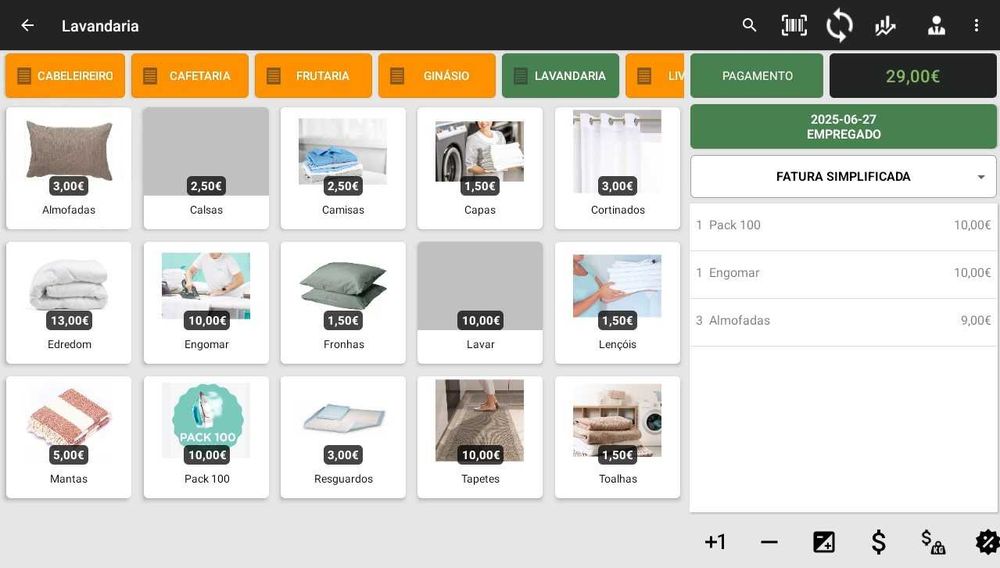Add Toalhas product to the order
The image size is (1000, 568).
tap(617, 437)
